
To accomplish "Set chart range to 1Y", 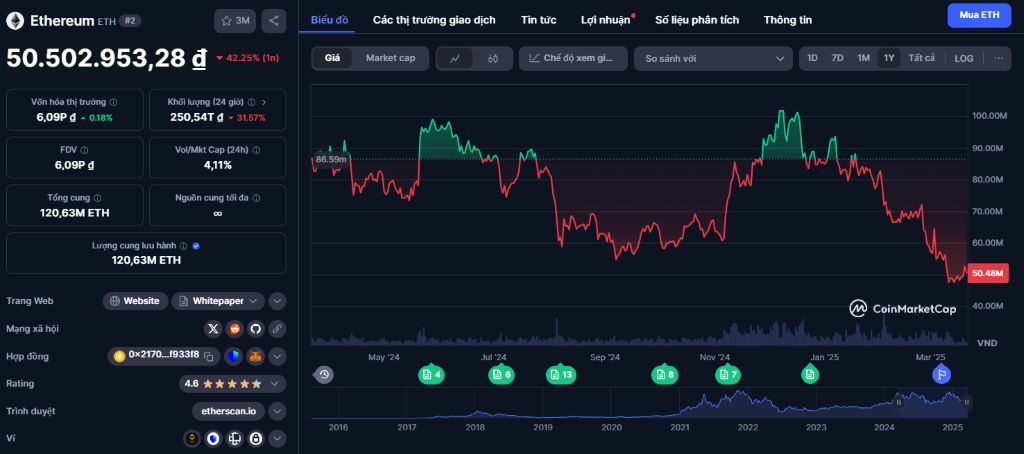I will pos(889,58).
